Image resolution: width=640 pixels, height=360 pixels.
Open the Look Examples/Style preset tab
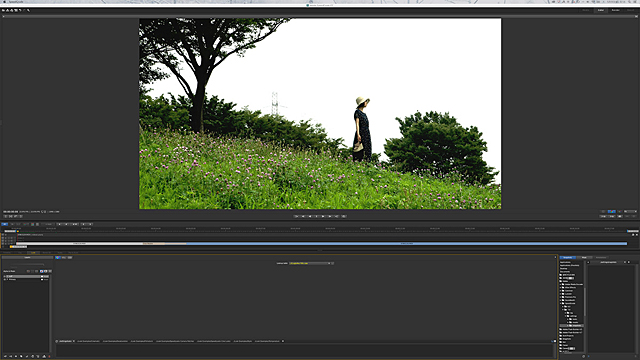[242, 341]
